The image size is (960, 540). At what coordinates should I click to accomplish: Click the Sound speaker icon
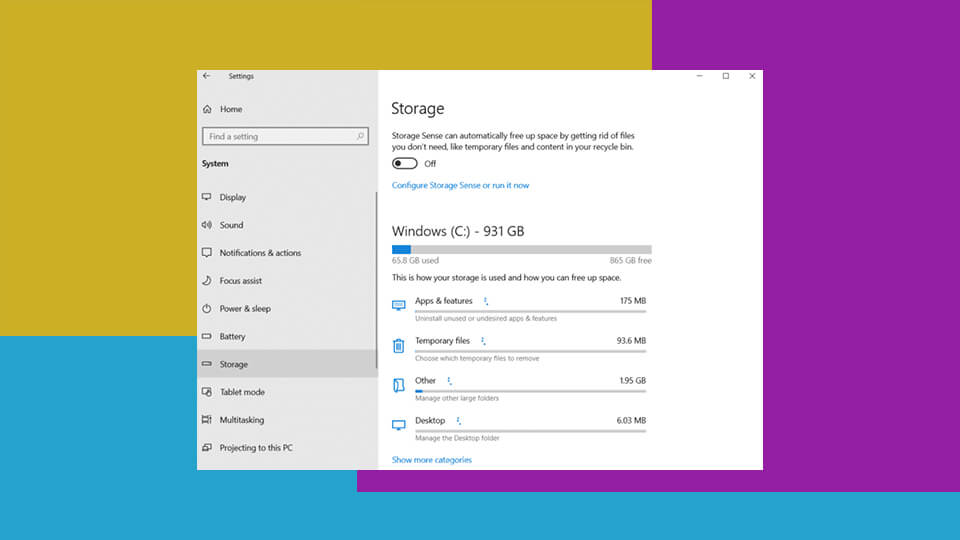207,225
